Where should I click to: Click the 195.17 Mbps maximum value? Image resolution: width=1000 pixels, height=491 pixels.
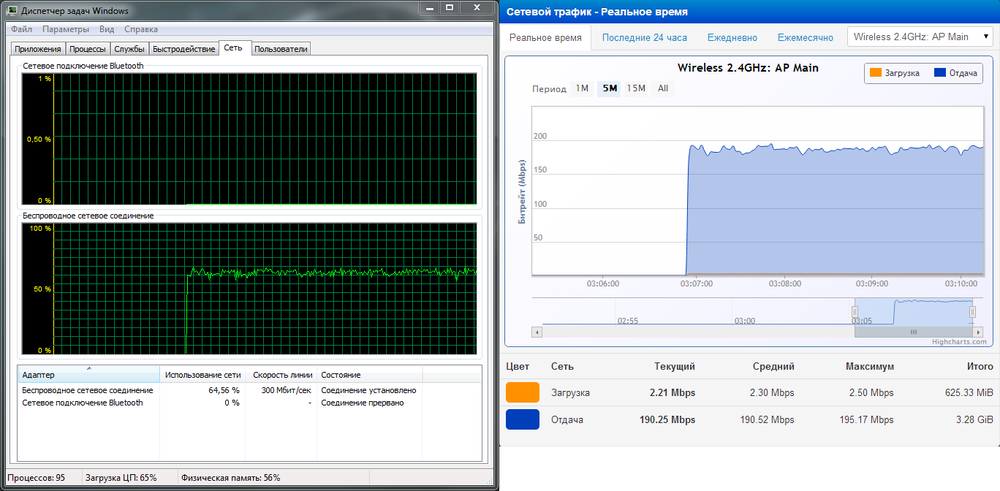[x=867, y=420]
